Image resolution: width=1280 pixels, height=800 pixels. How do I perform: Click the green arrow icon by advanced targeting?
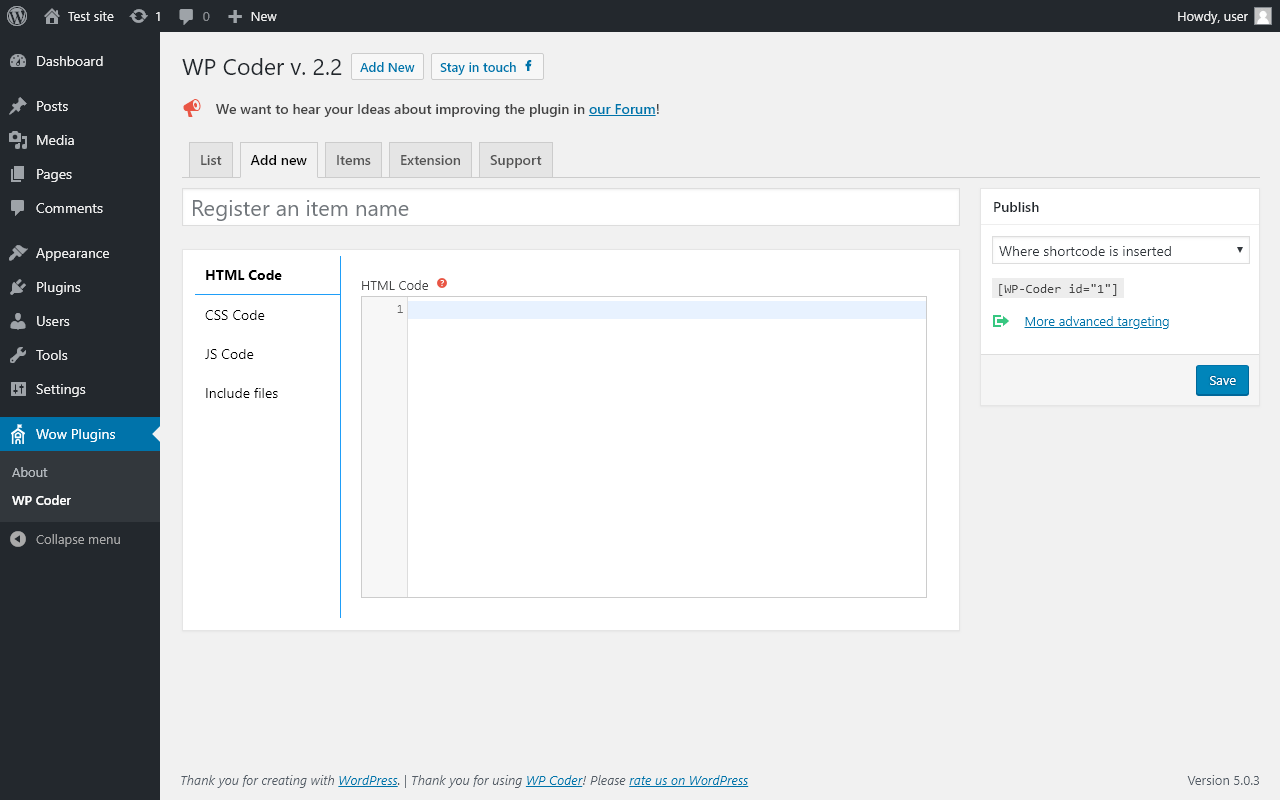pyautogui.click(x=1000, y=321)
